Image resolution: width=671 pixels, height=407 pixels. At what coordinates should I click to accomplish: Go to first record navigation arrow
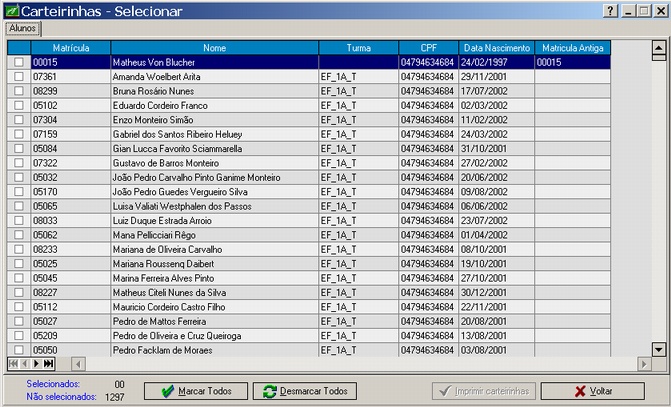coord(14,364)
